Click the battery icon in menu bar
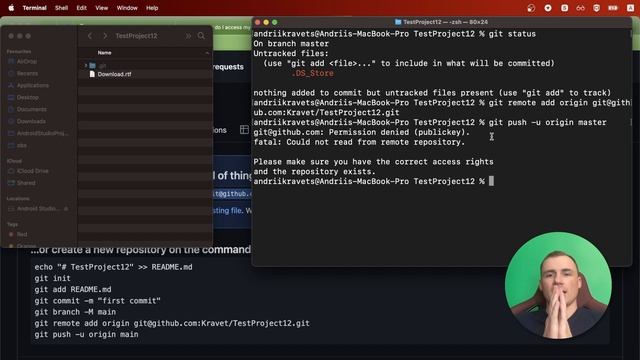Viewport: 640px width, 360px height. click(613, 8)
